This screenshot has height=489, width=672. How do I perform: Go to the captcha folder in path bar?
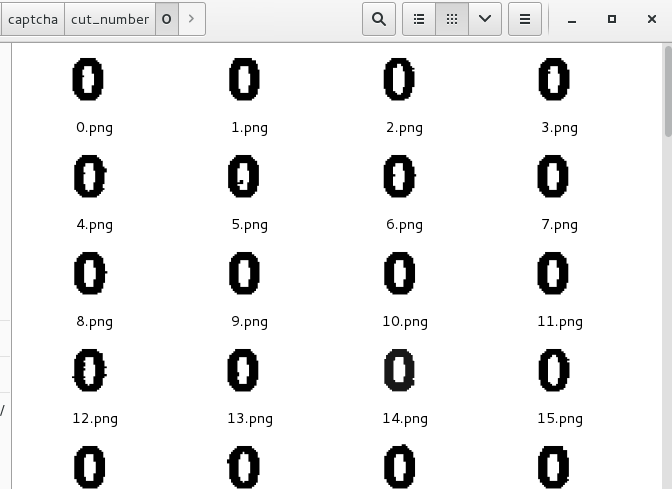[x=33, y=19]
